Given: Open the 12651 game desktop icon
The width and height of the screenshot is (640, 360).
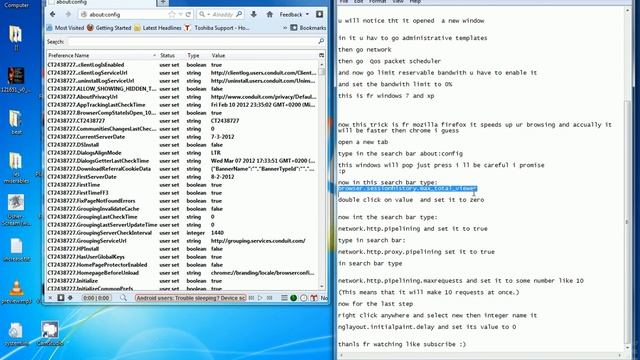Looking at the screenshot, I should [16, 80].
